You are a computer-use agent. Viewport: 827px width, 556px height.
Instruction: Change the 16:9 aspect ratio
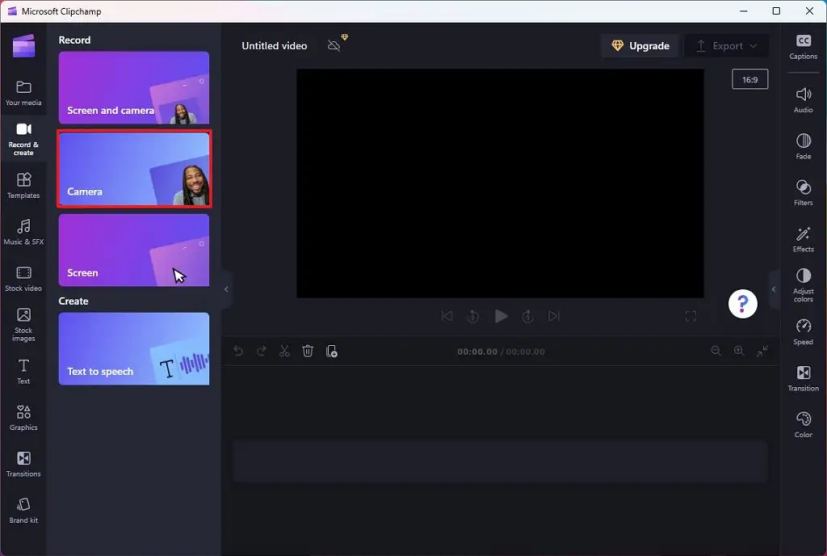749,80
